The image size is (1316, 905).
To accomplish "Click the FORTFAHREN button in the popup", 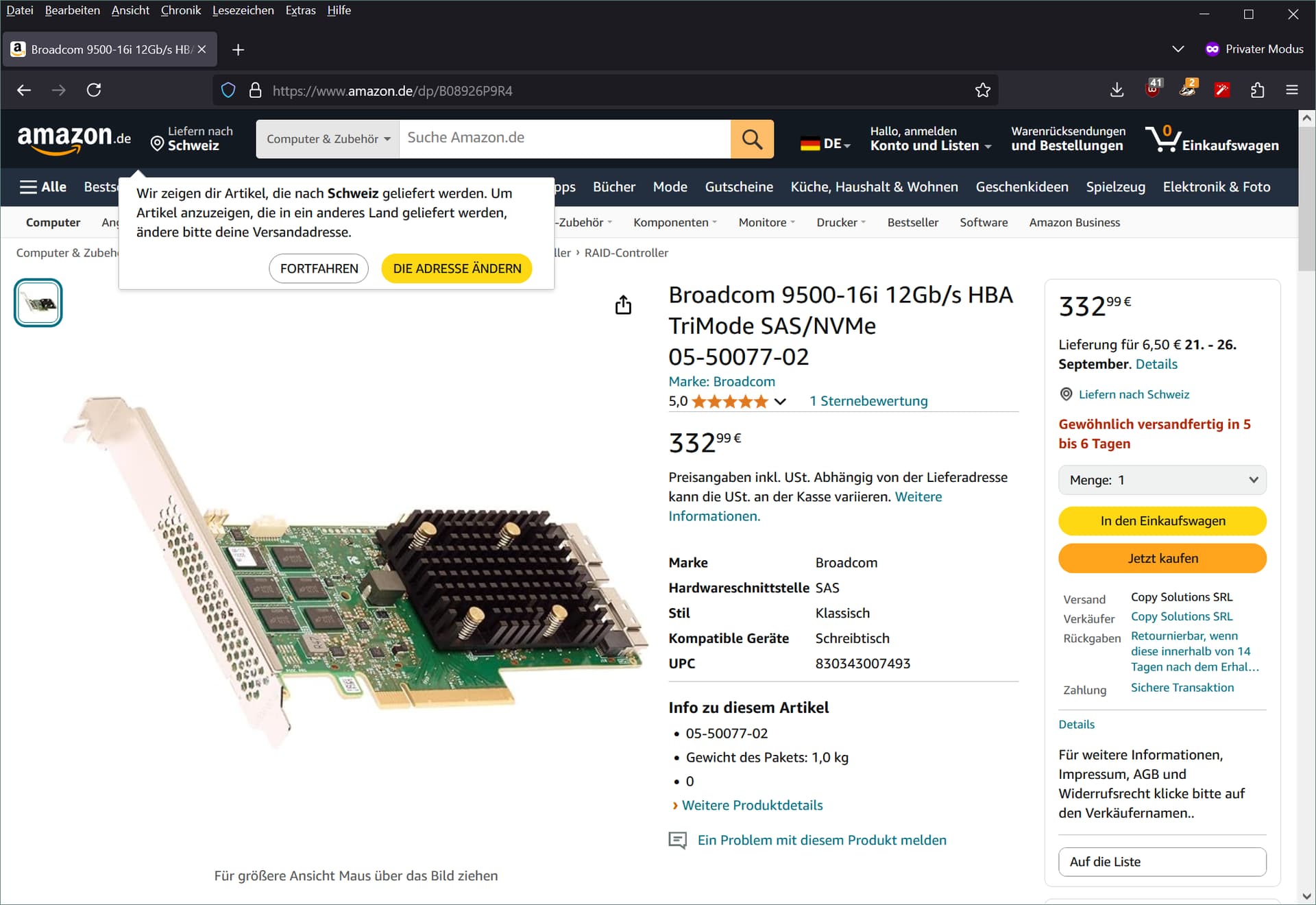I will (x=319, y=269).
